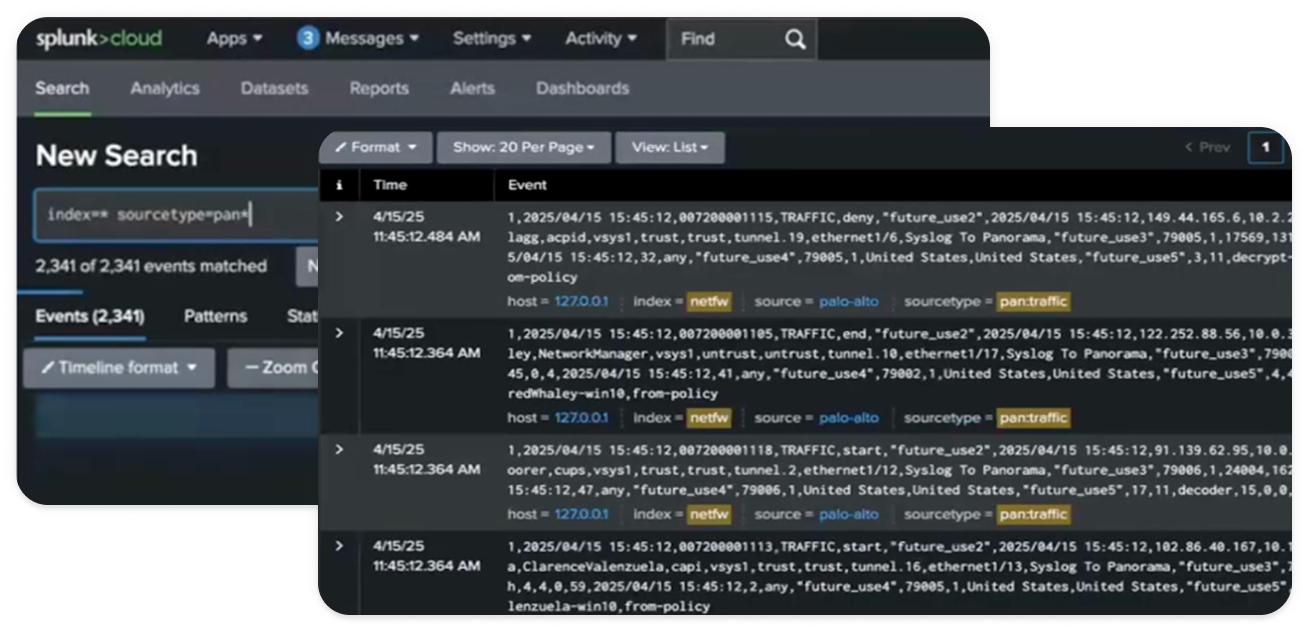Open the Format dropdown with pencil icon

click(x=376, y=147)
